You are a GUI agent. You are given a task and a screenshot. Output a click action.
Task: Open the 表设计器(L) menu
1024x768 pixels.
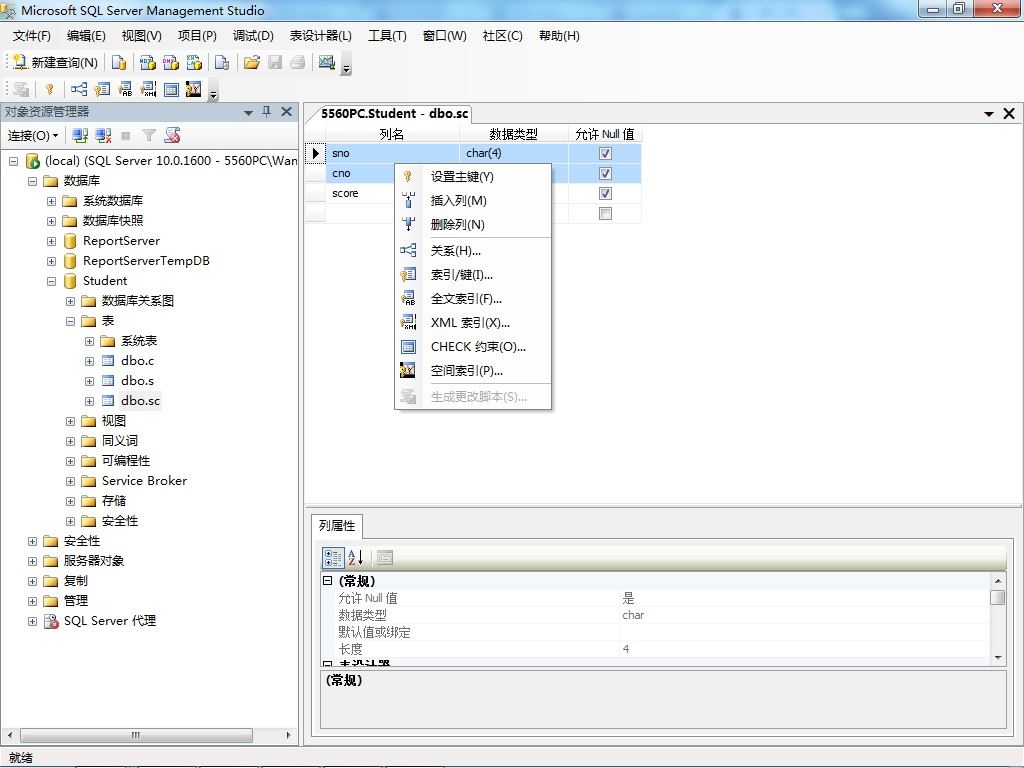[320, 36]
